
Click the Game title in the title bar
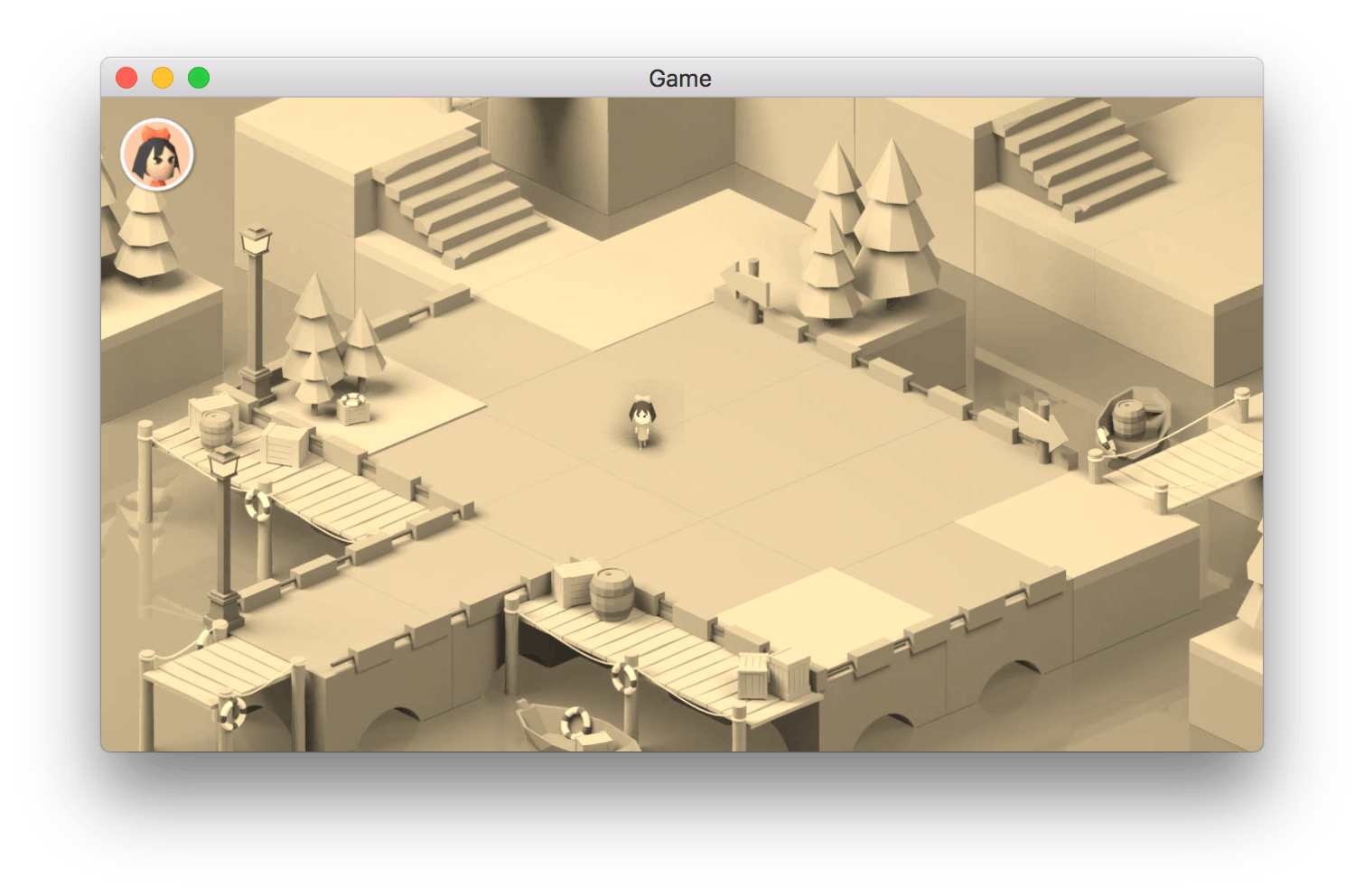pos(680,79)
